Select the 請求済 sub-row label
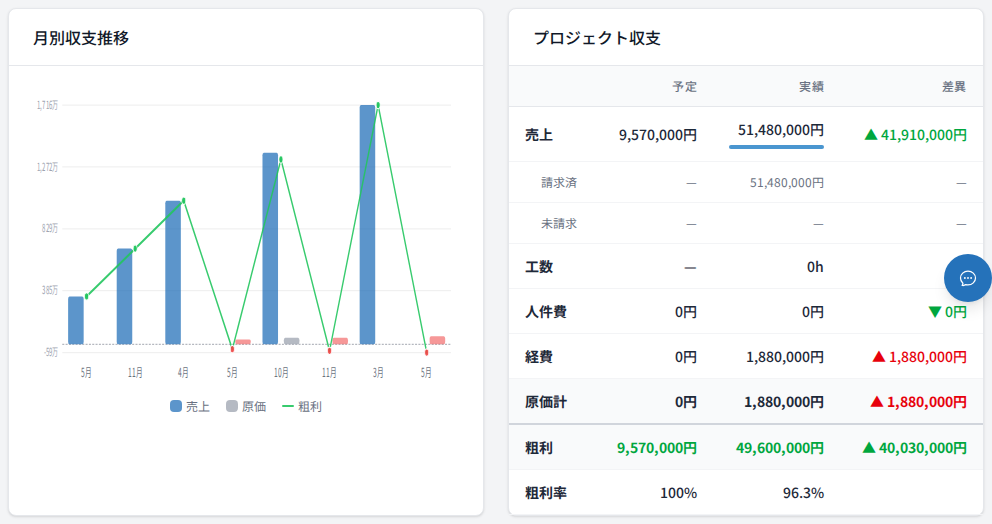The image size is (992, 524). (x=559, y=183)
